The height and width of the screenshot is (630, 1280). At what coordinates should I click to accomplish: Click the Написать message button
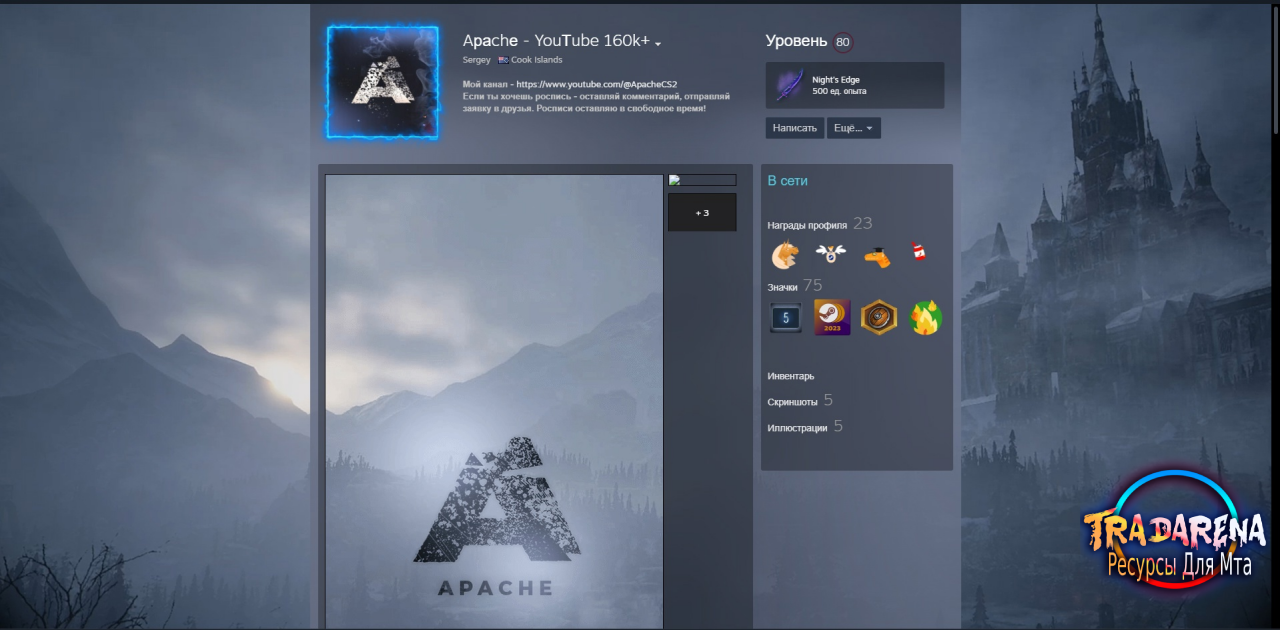(795, 128)
